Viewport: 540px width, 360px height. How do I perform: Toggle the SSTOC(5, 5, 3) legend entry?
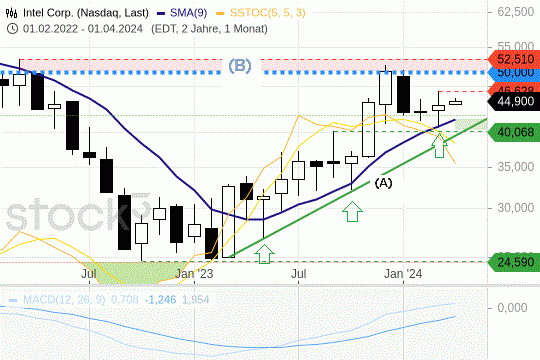coord(261,13)
